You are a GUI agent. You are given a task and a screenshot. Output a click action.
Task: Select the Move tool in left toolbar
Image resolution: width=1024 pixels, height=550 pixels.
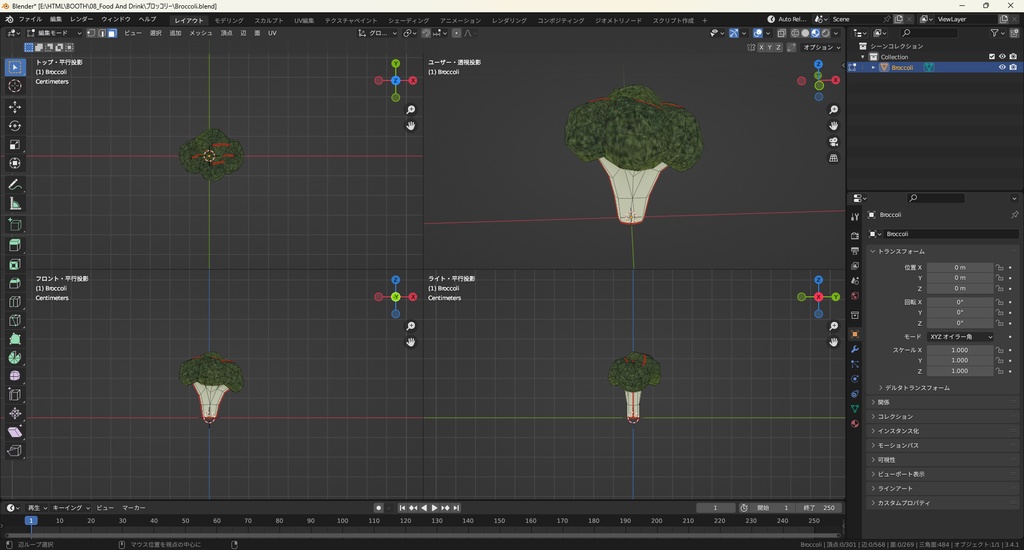(15, 107)
